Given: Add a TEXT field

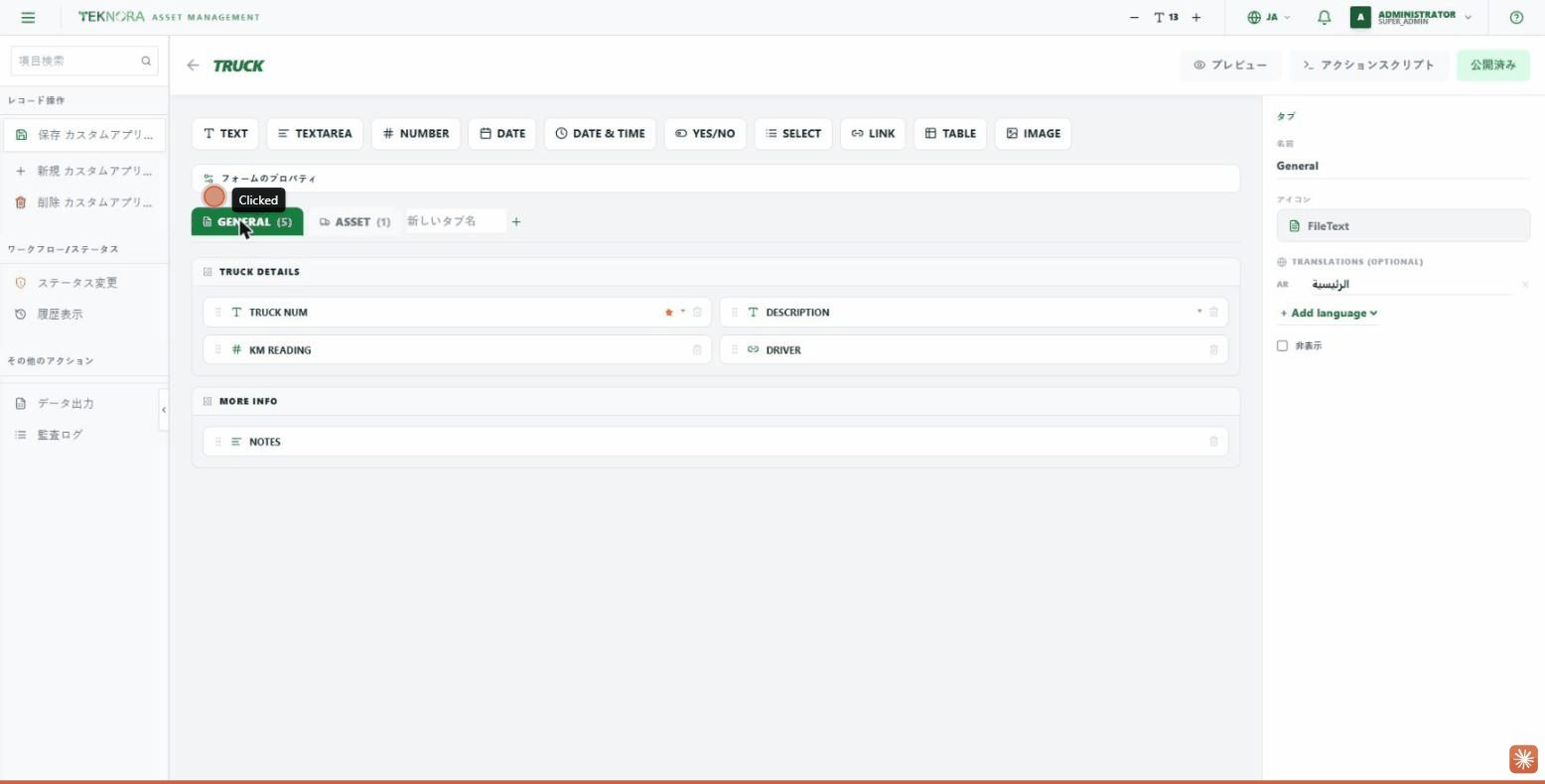Looking at the screenshot, I should [x=225, y=133].
